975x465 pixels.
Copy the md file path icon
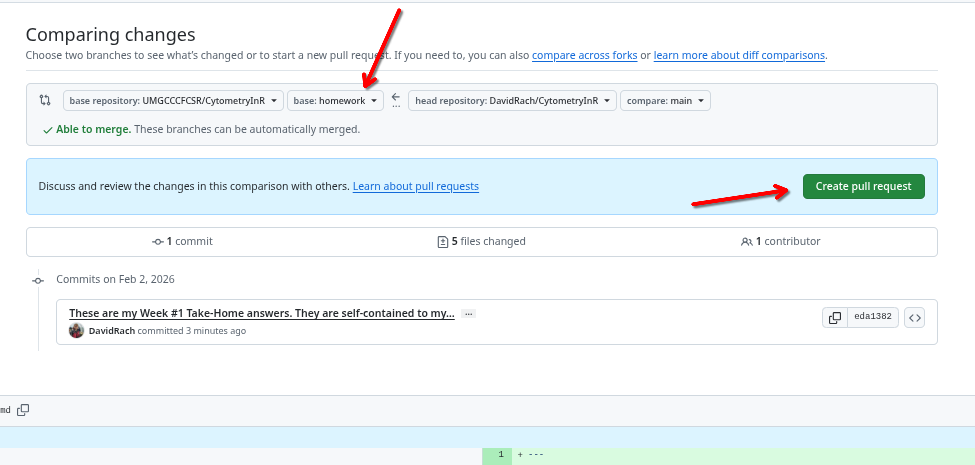[23, 410]
